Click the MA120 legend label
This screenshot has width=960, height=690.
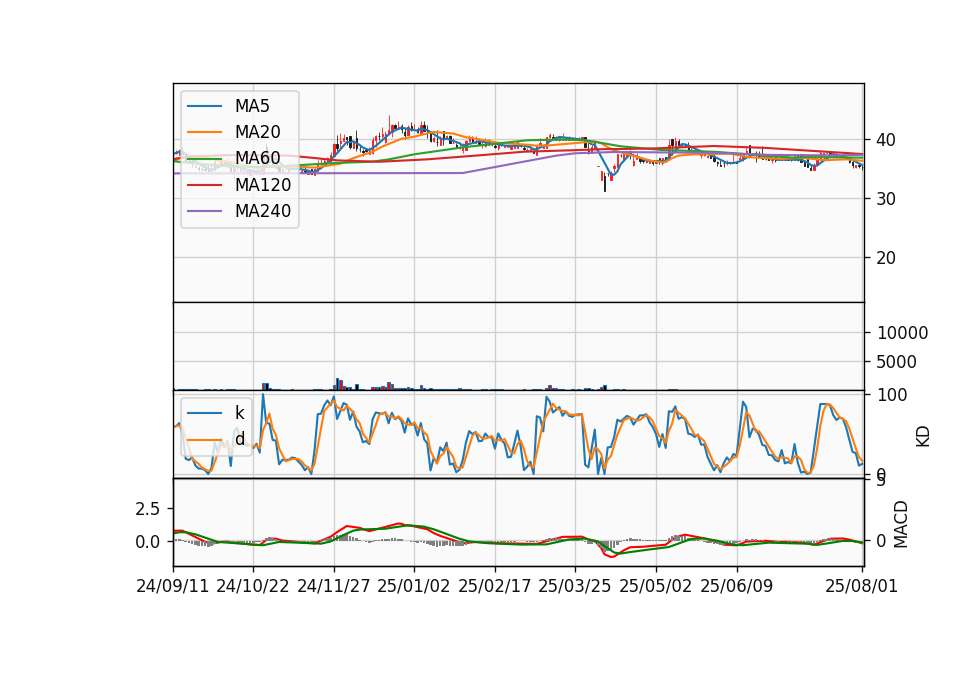pos(263,185)
